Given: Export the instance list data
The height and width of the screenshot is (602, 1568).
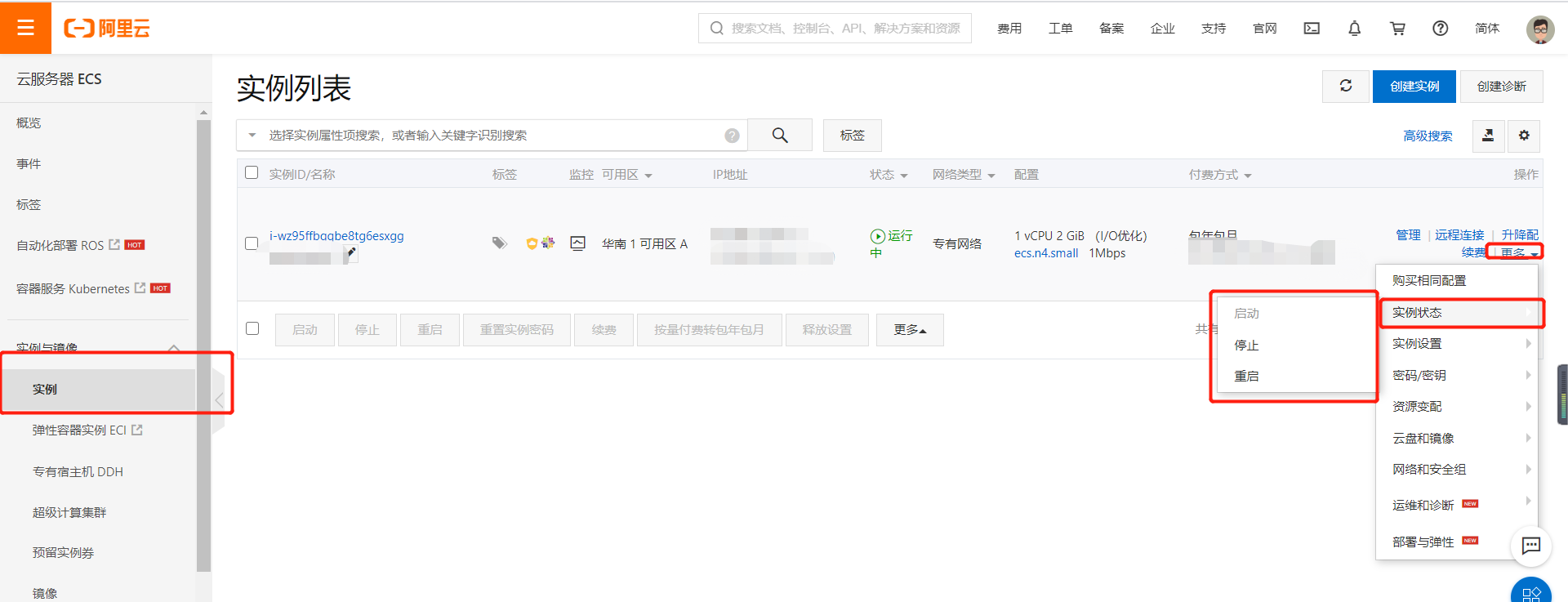Looking at the screenshot, I should coord(1488,136).
